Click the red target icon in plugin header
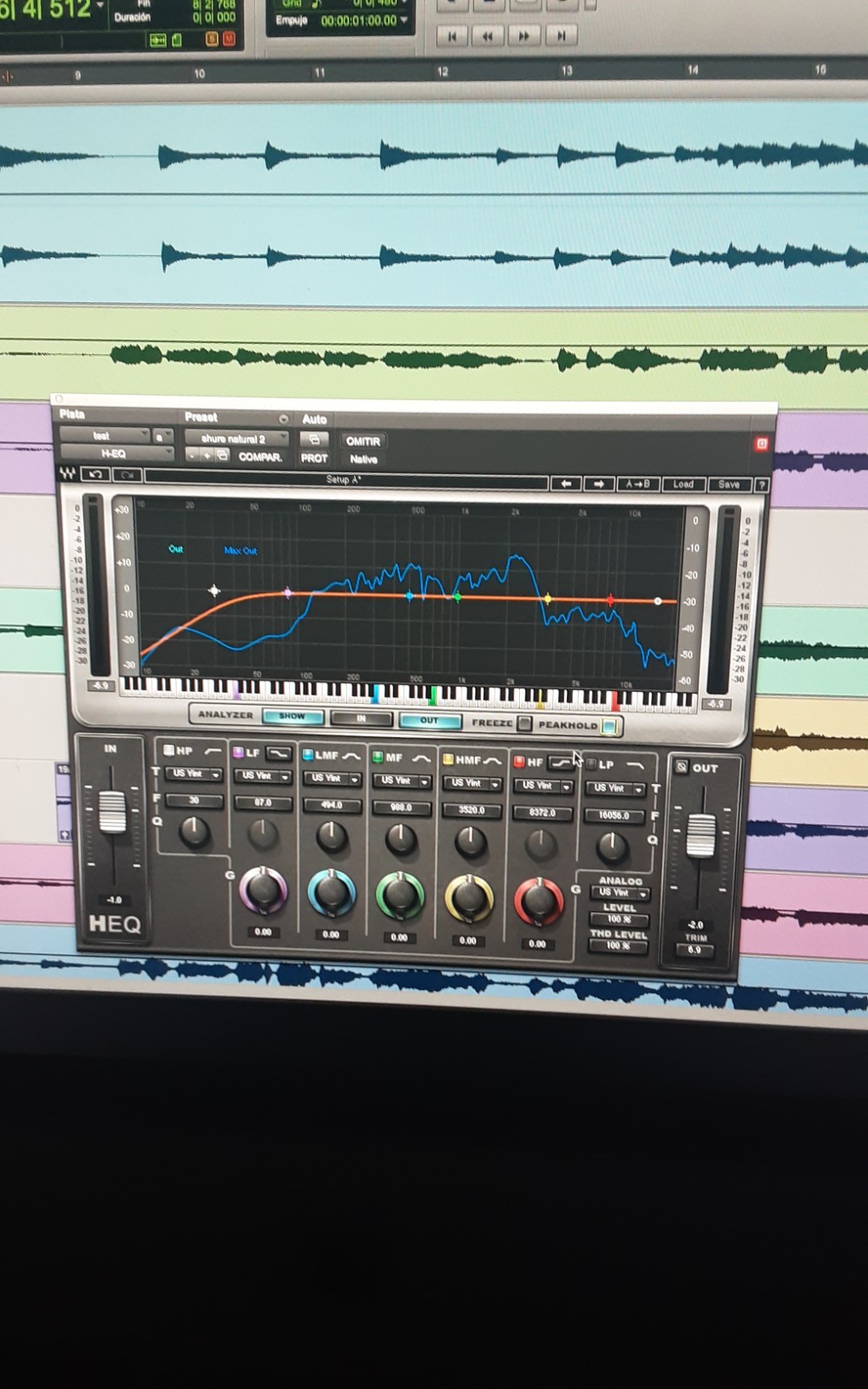This screenshot has width=868, height=1389. coord(761,444)
